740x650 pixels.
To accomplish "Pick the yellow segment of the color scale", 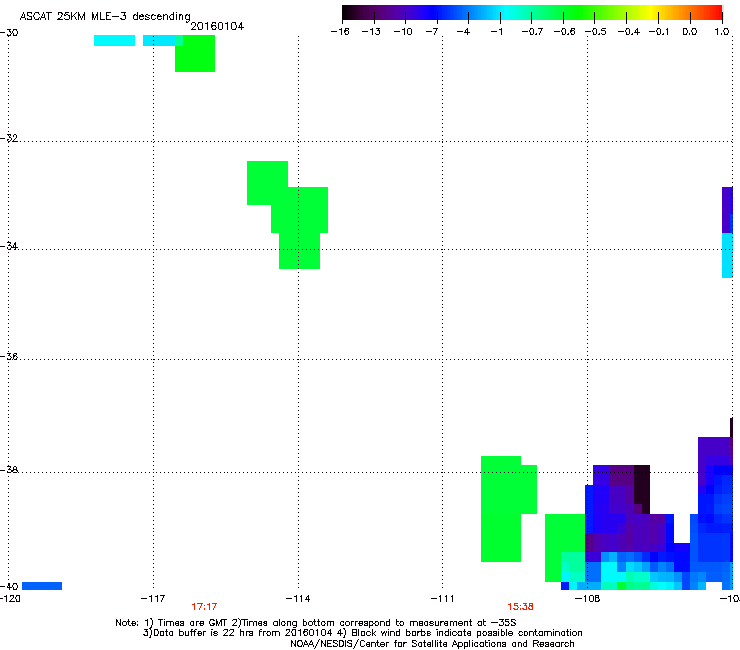I will tap(652, 13).
